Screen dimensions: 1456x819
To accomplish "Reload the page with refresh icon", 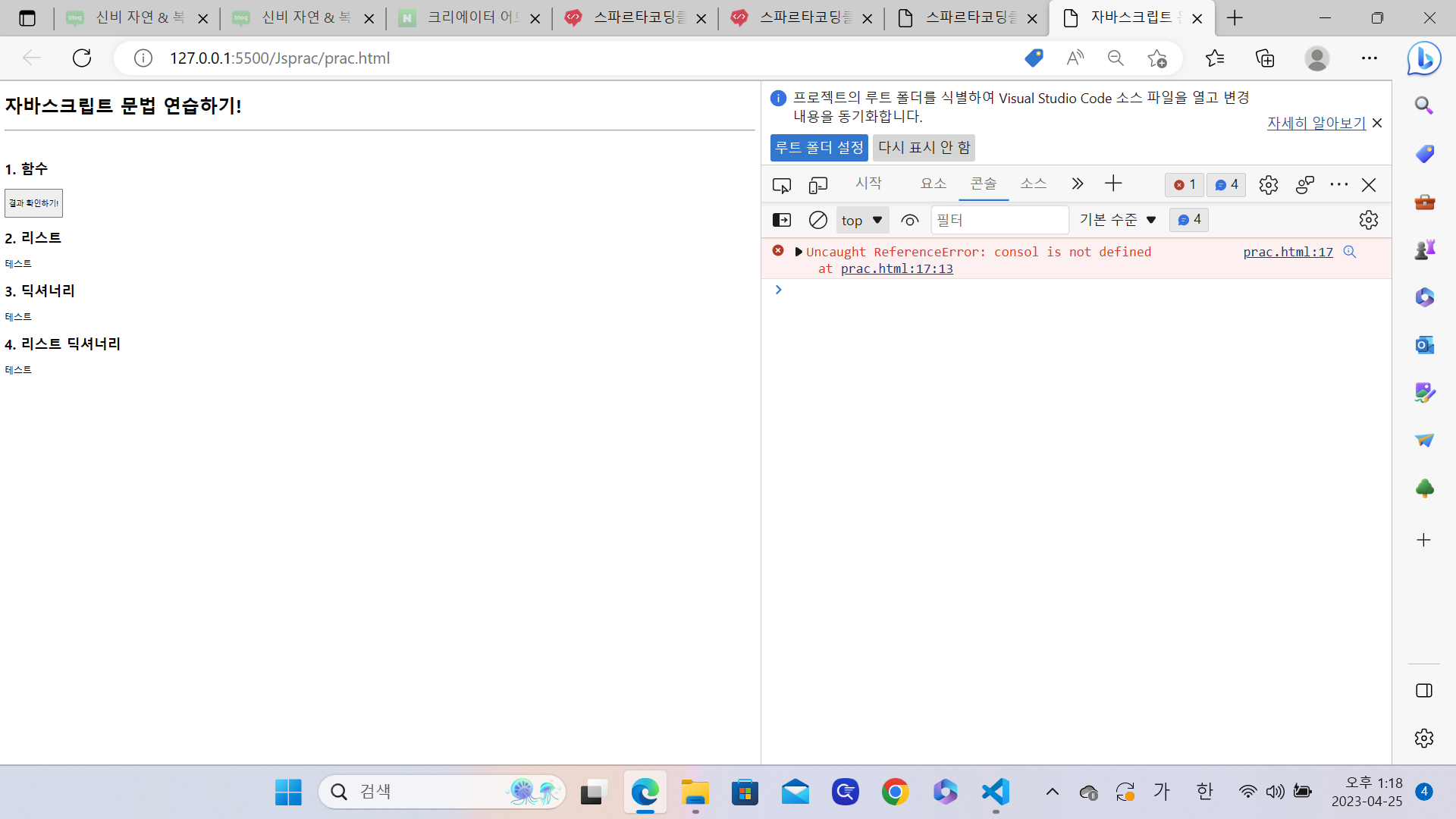I will [x=82, y=58].
